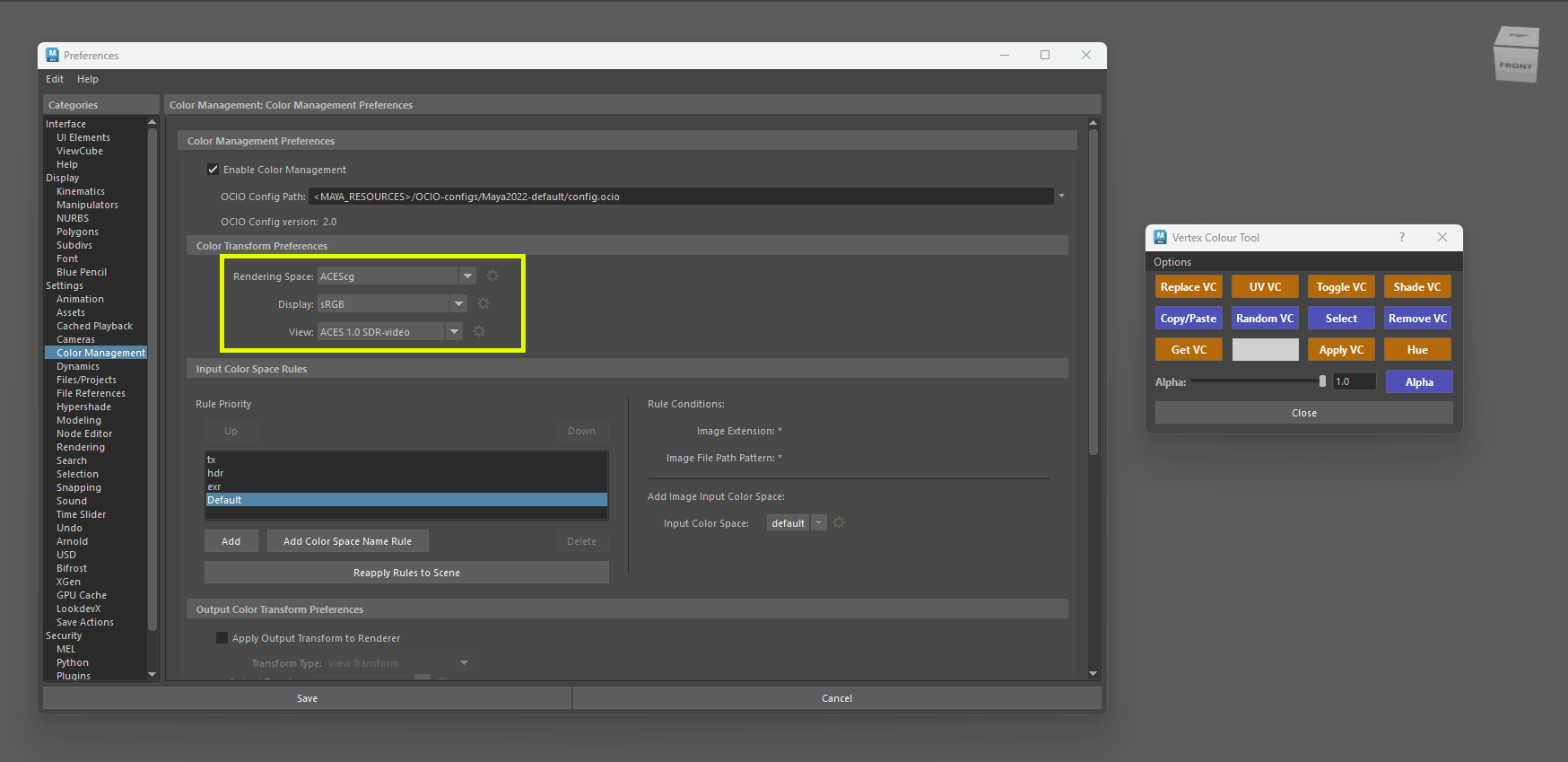
Task: Click the Copy/Paste button
Action: point(1189,319)
